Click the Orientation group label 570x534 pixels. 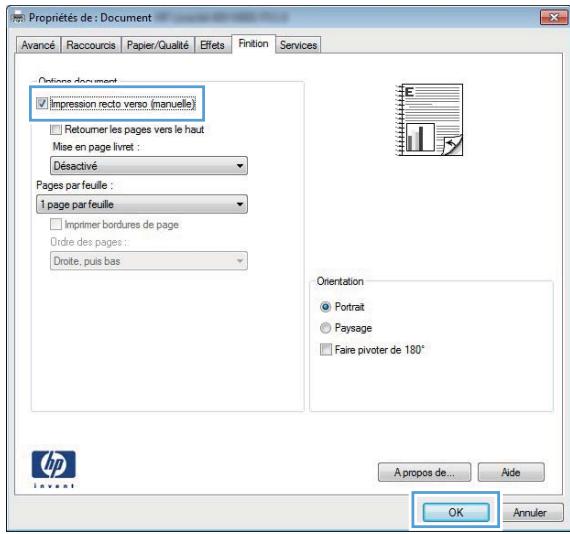click(340, 281)
